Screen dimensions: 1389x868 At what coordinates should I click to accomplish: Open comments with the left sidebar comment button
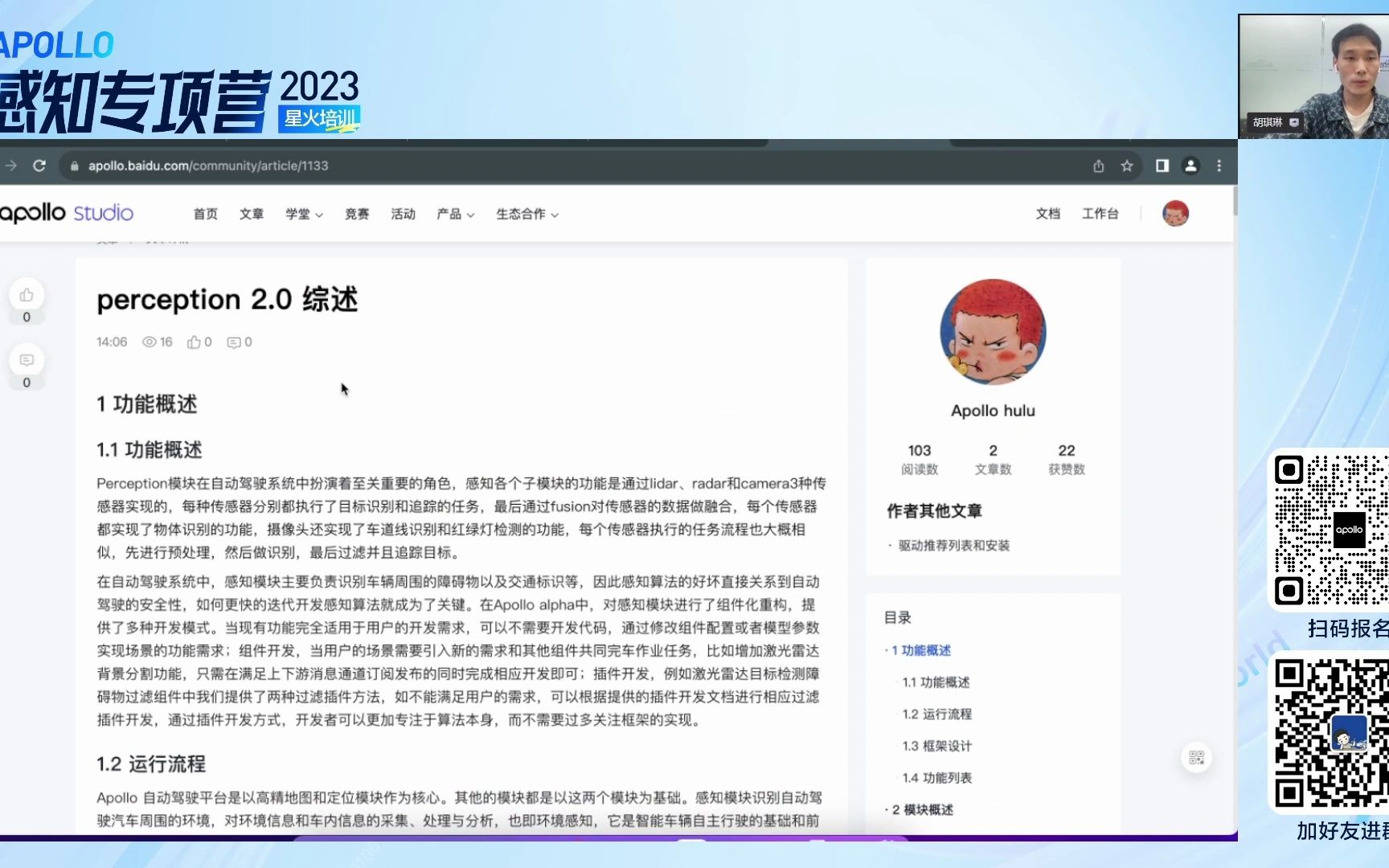[x=27, y=360]
